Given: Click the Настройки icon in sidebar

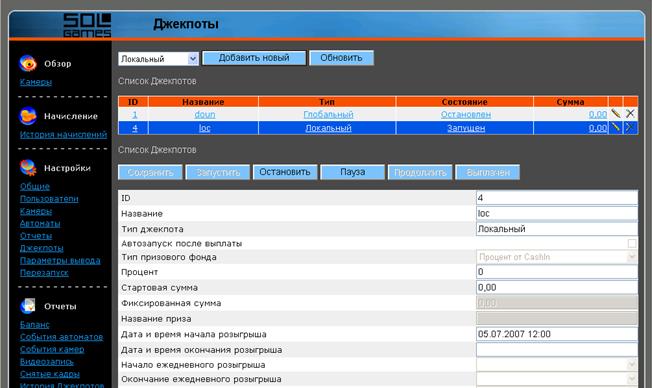Looking at the screenshot, I should pos(28,168).
